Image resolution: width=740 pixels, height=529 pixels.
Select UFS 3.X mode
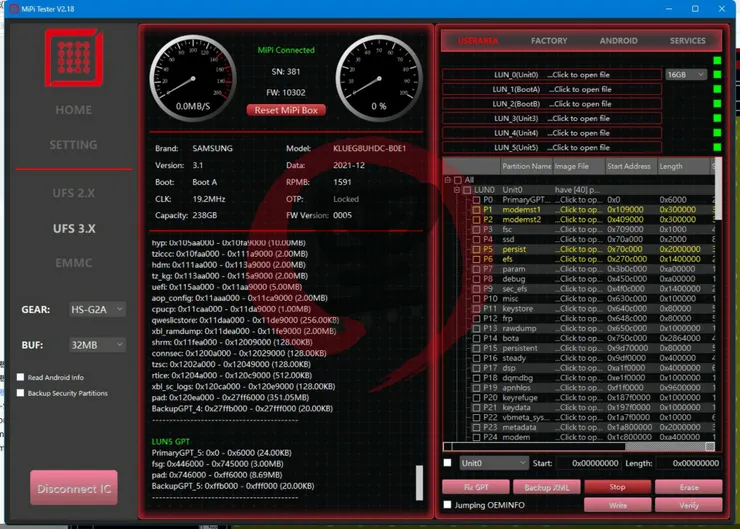coord(74,228)
